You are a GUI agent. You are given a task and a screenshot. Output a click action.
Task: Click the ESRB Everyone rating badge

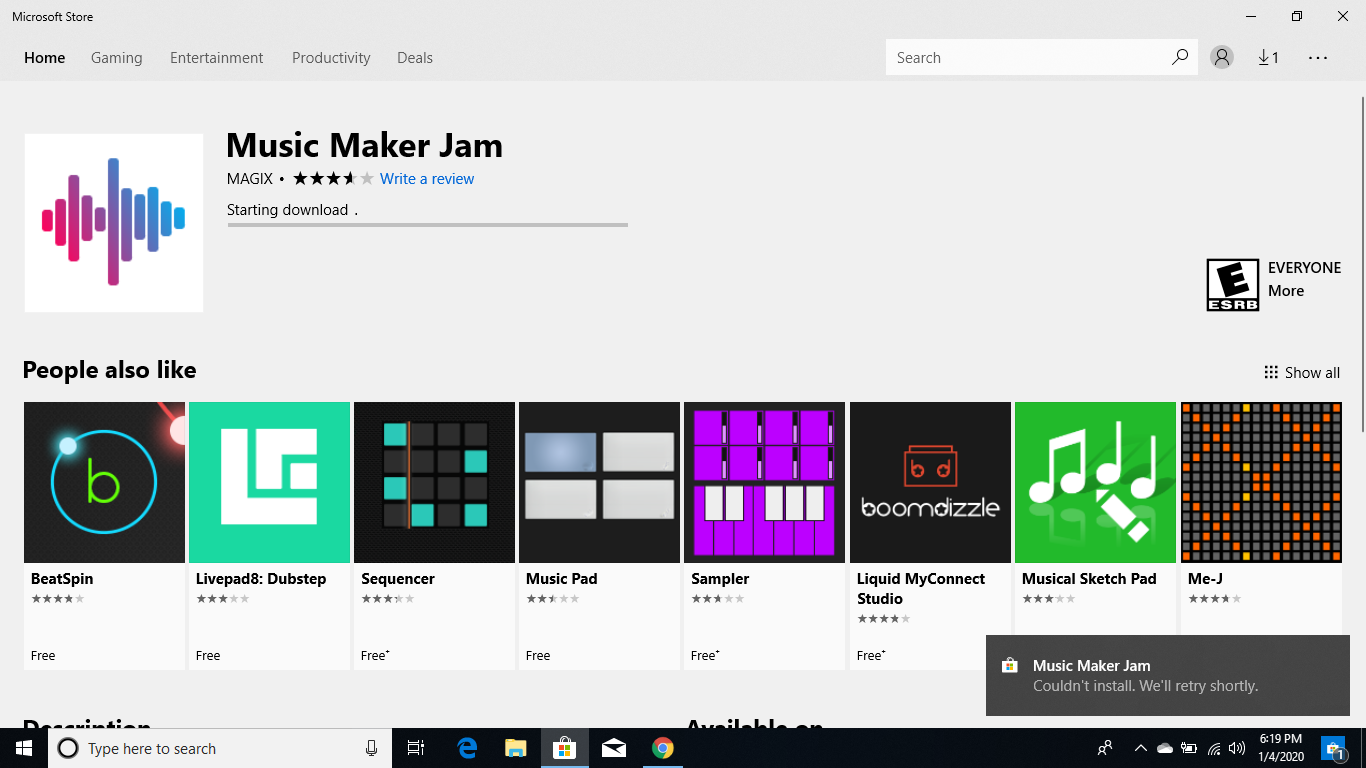pos(1231,285)
